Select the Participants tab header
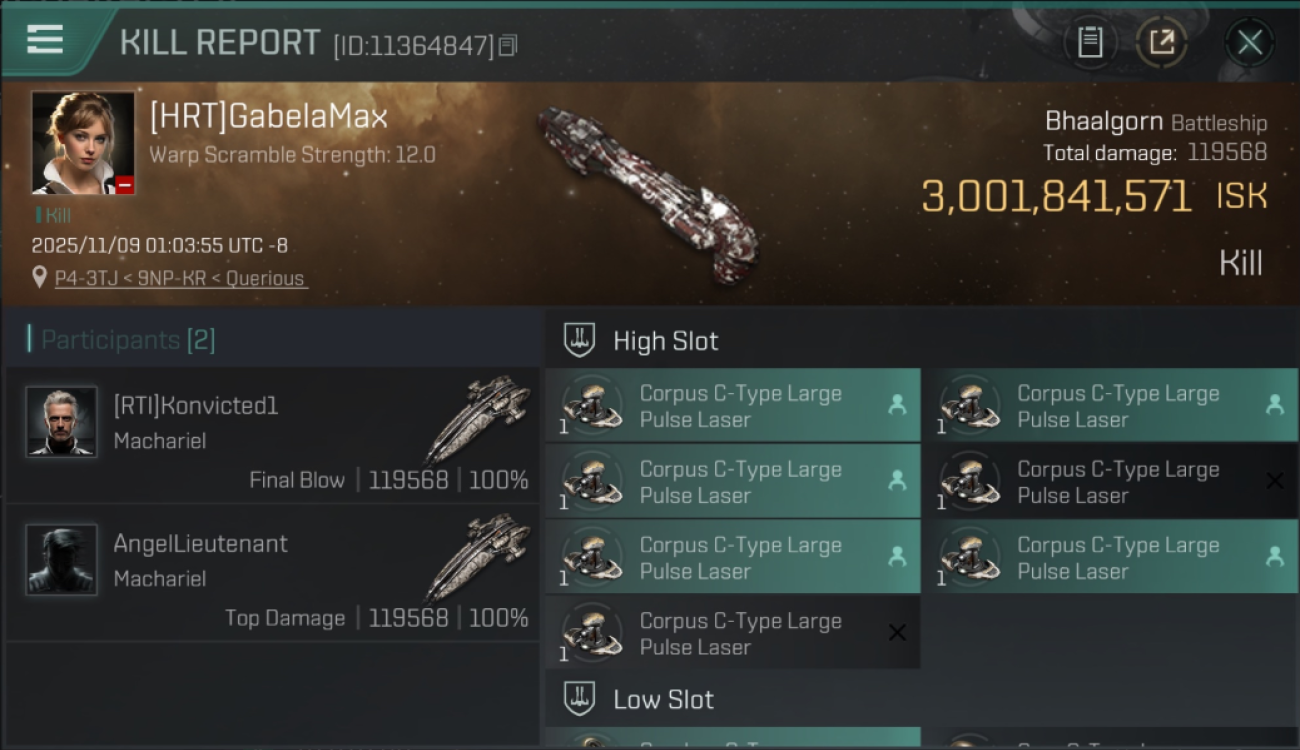The height and width of the screenshot is (750, 1300). tap(121, 340)
